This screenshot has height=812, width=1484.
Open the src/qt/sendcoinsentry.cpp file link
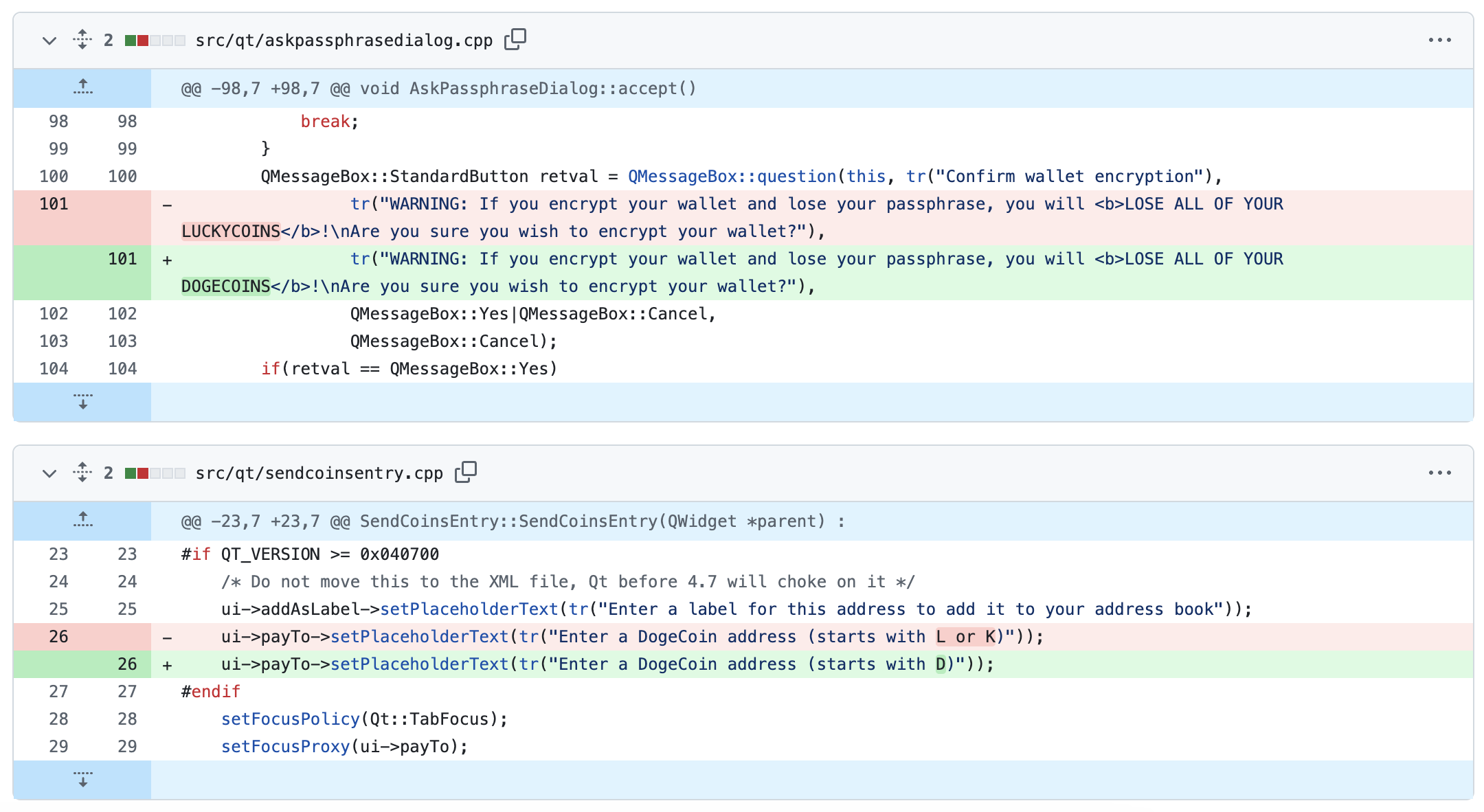pyautogui.click(x=319, y=473)
